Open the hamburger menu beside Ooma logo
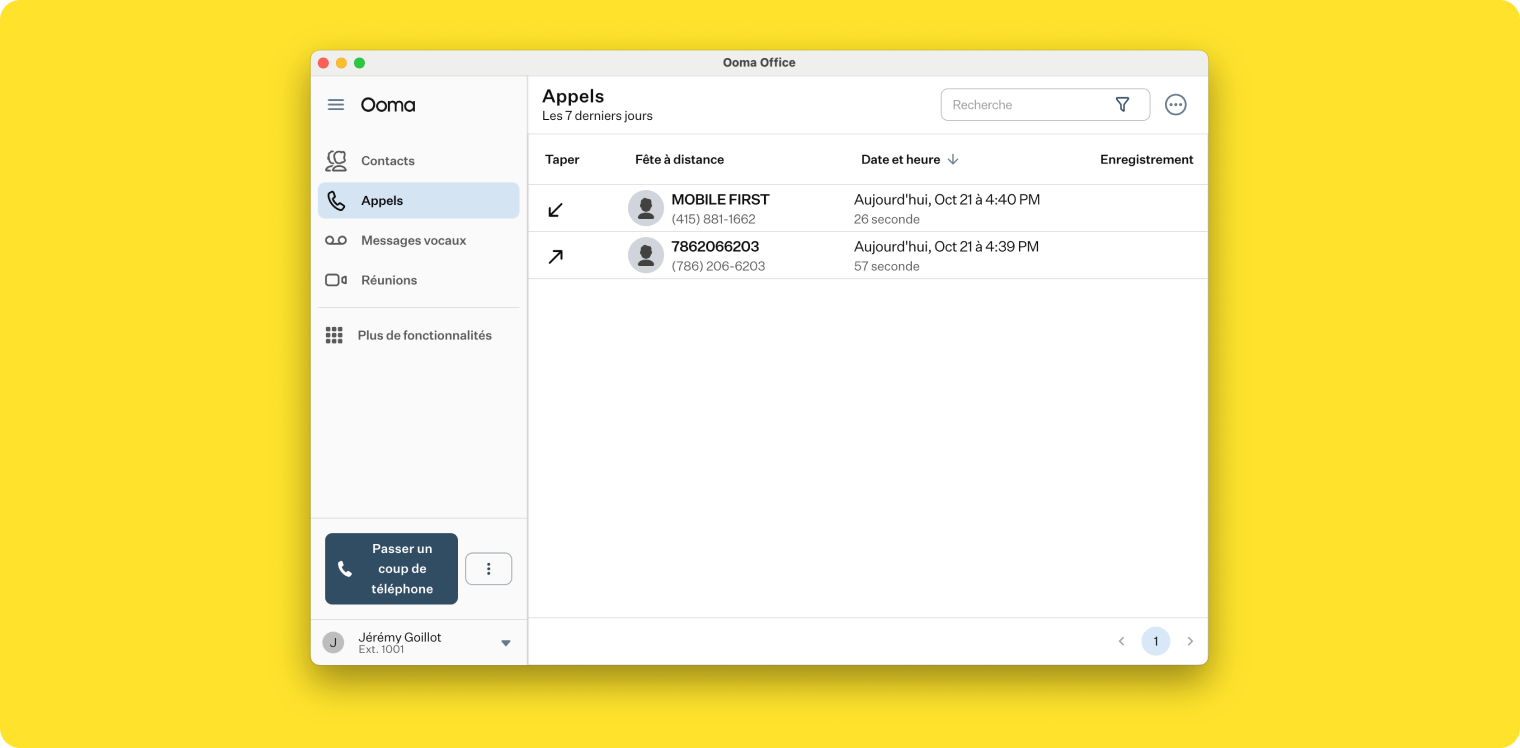 [336, 105]
